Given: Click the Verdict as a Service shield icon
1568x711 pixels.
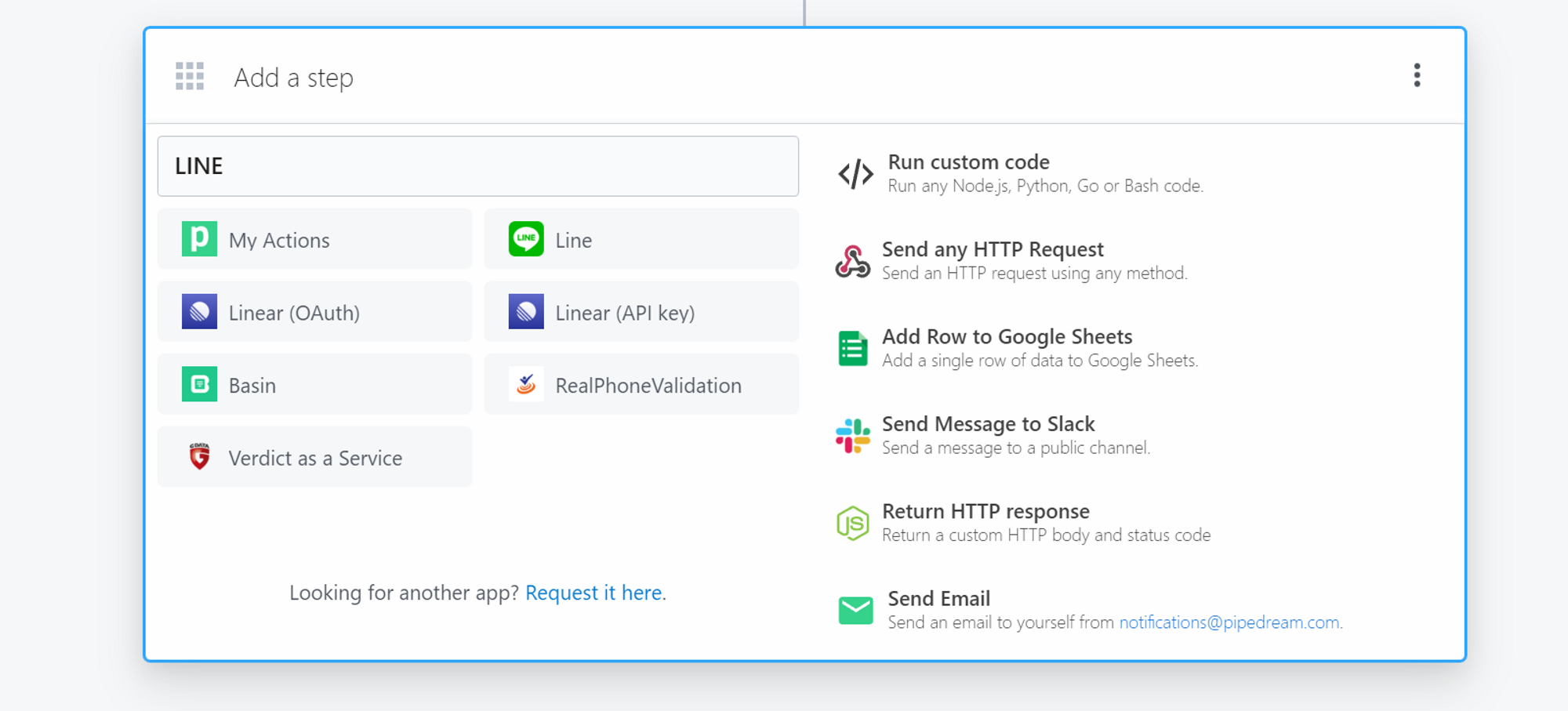Looking at the screenshot, I should pos(199,456).
